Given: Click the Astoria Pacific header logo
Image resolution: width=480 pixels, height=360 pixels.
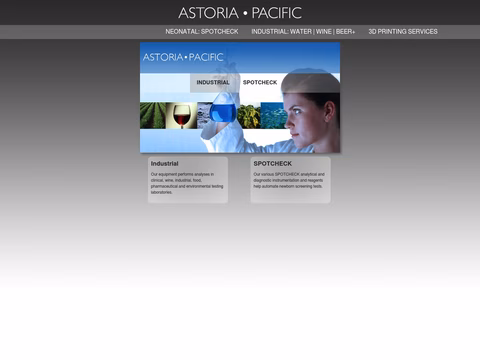Looking at the screenshot, I should 240,13.
